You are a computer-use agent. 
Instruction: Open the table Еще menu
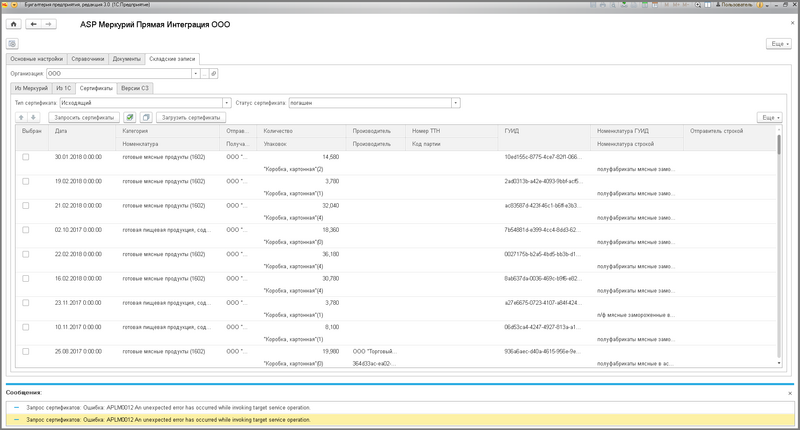770,117
